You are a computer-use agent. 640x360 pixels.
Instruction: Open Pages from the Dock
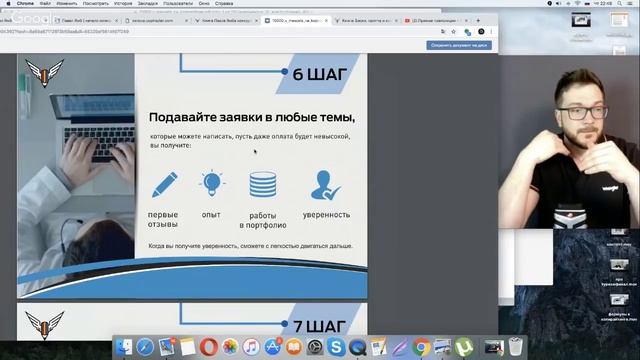coord(379,347)
